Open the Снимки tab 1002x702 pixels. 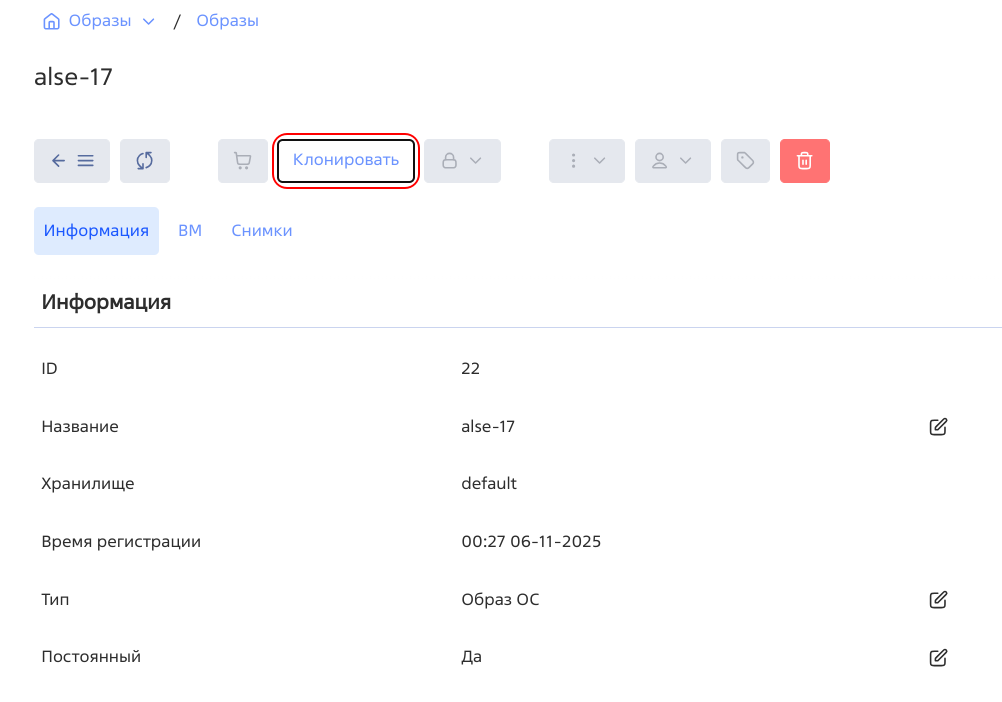[262, 231]
